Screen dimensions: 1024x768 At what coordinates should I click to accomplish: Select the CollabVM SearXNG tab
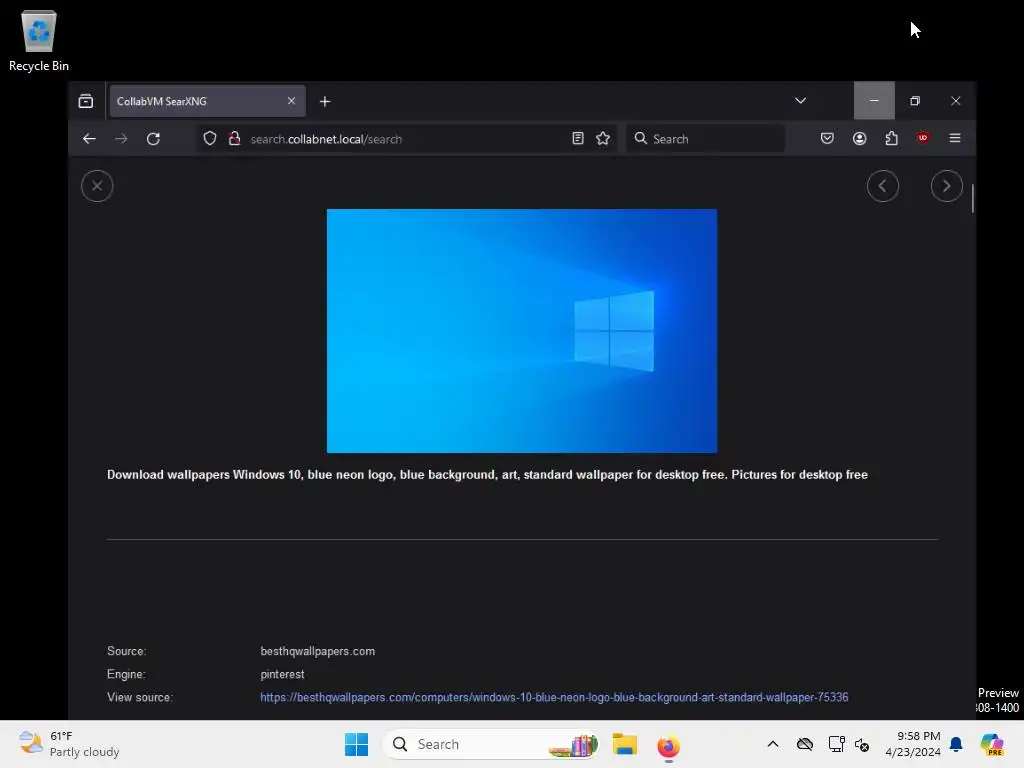tap(207, 101)
